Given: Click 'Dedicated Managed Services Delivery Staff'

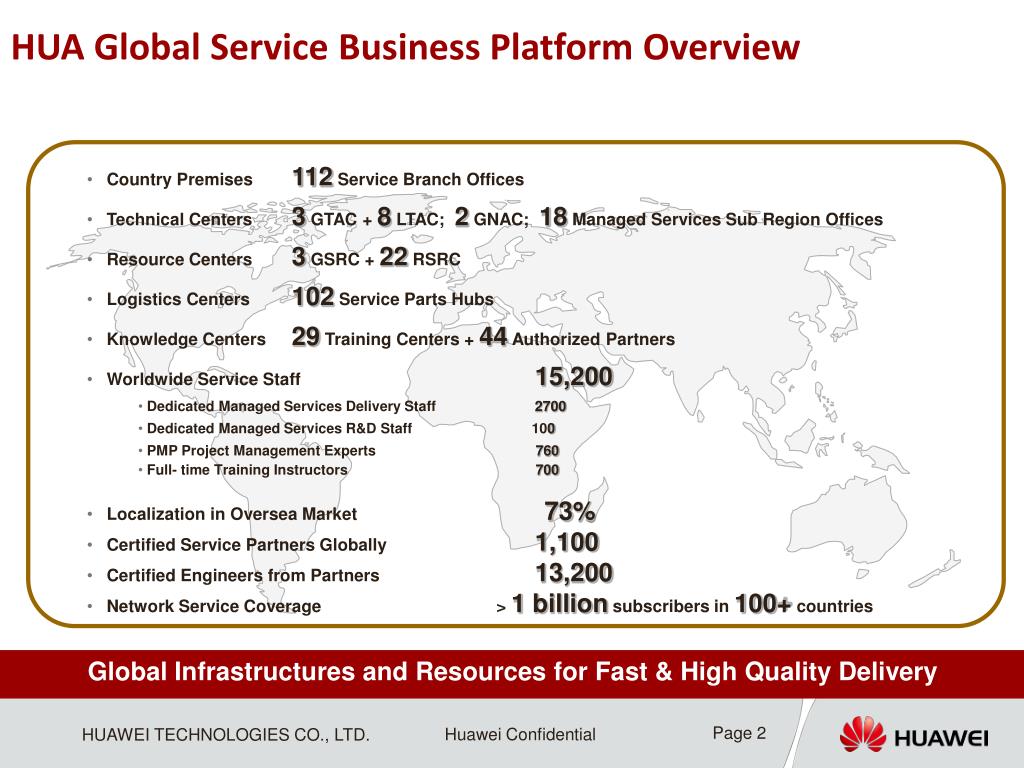Looking at the screenshot, I should [291, 406].
